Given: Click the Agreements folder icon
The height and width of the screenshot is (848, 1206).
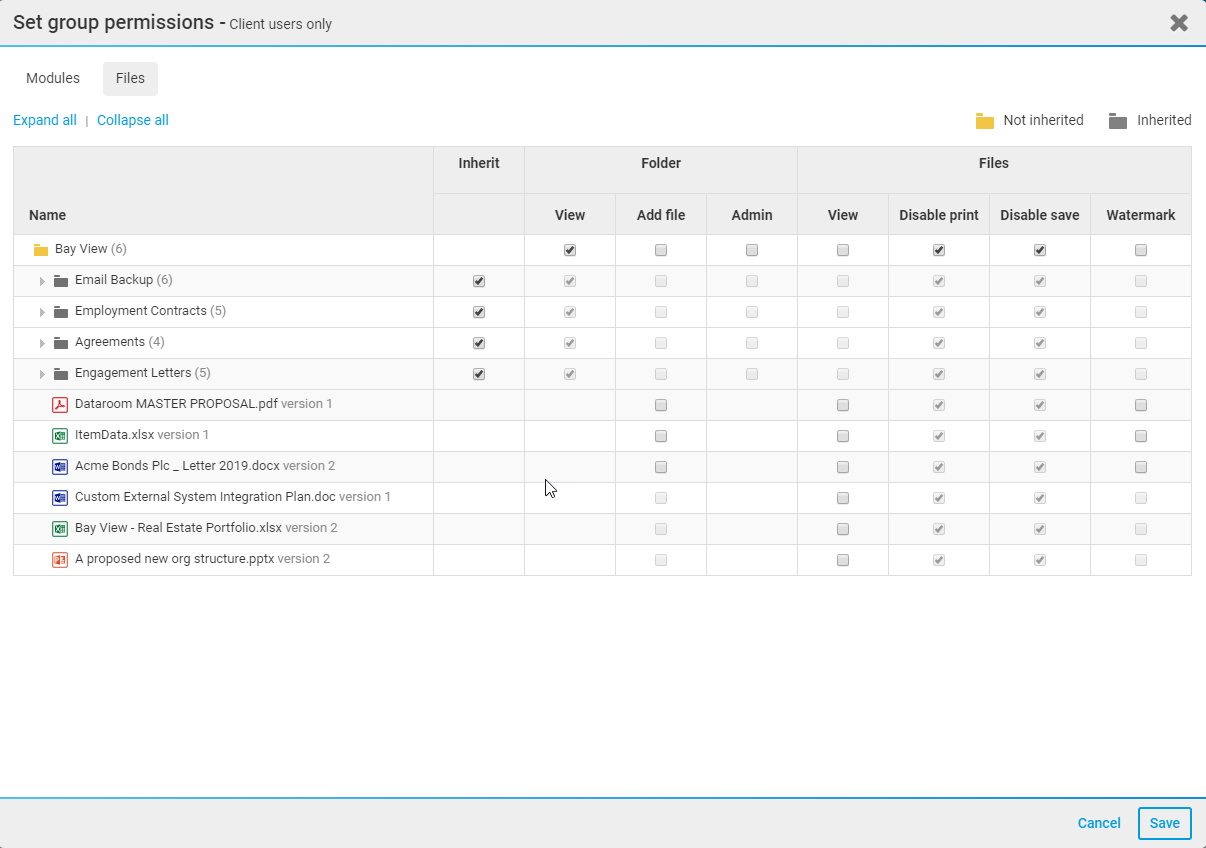Looking at the screenshot, I should (61, 343).
